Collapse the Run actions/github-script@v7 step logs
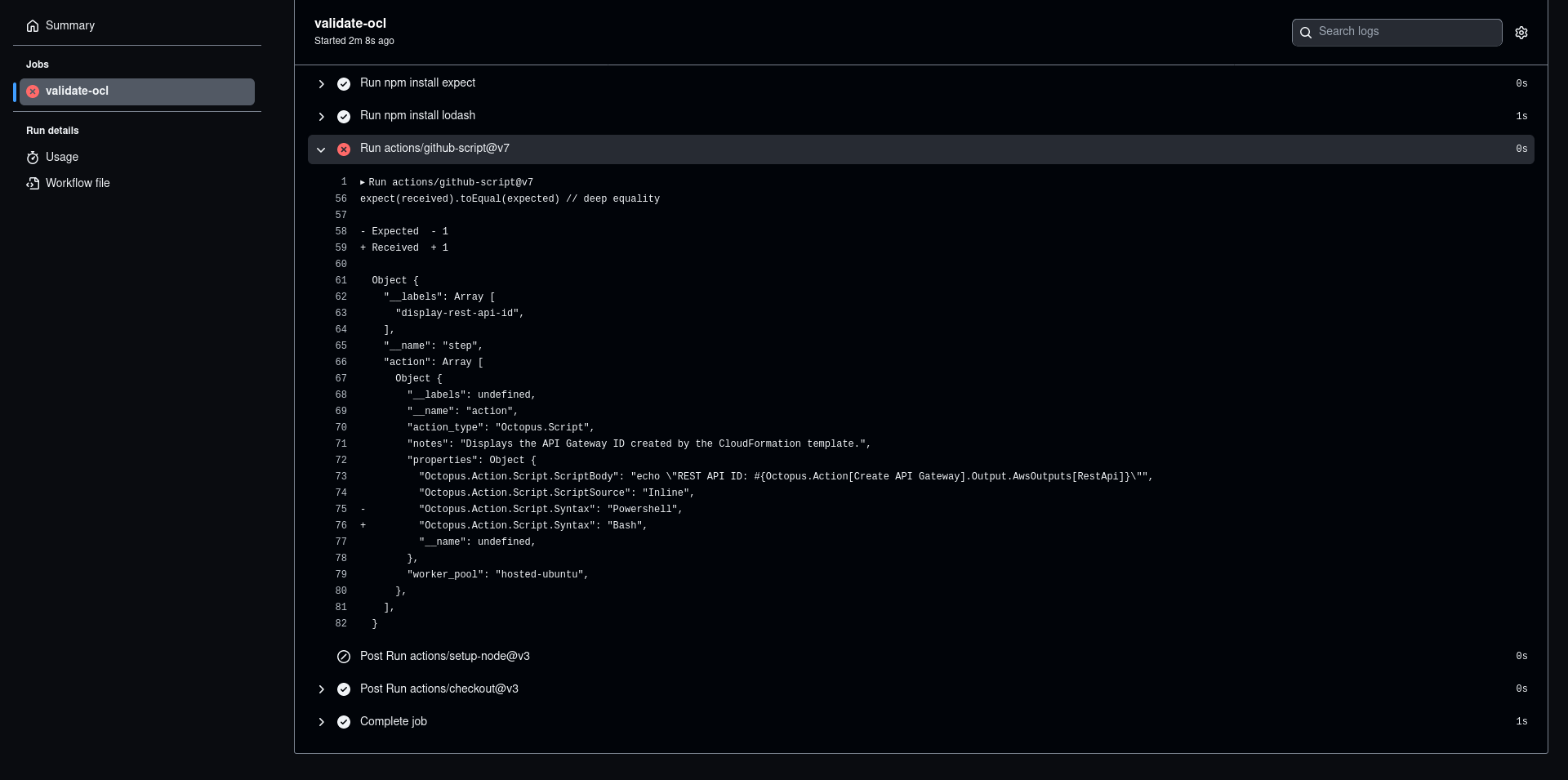Image resolution: width=1568 pixels, height=780 pixels. pyautogui.click(x=321, y=149)
